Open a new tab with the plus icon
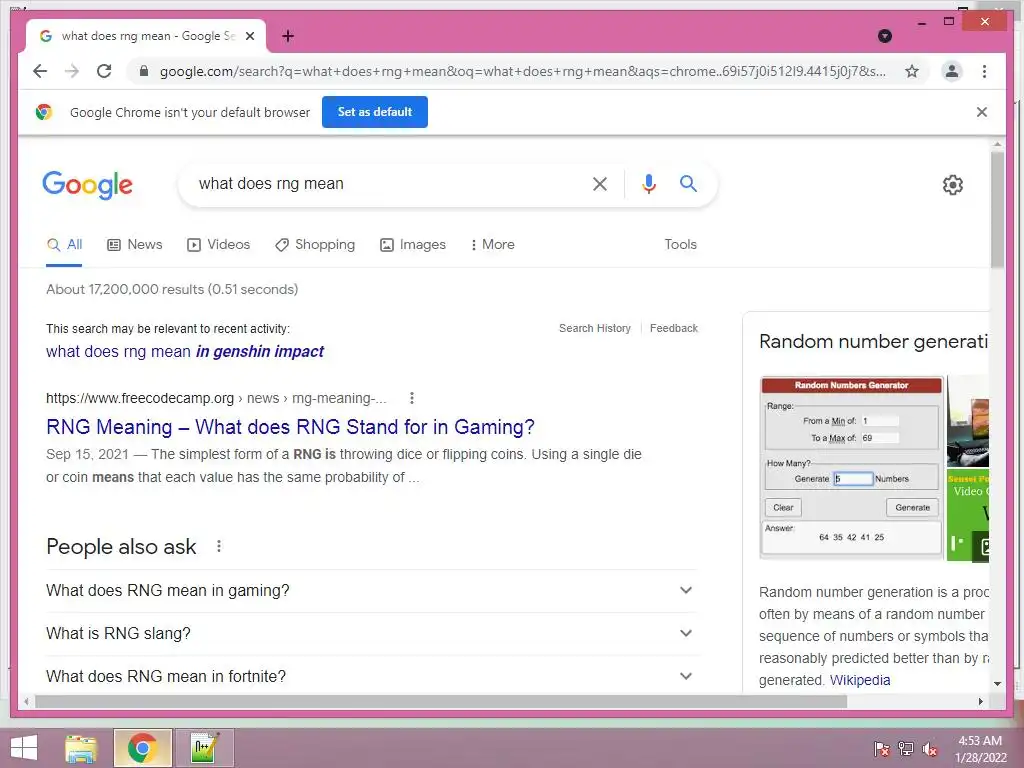This screenshot has width=1024, height=768. [x=288, y=36]
